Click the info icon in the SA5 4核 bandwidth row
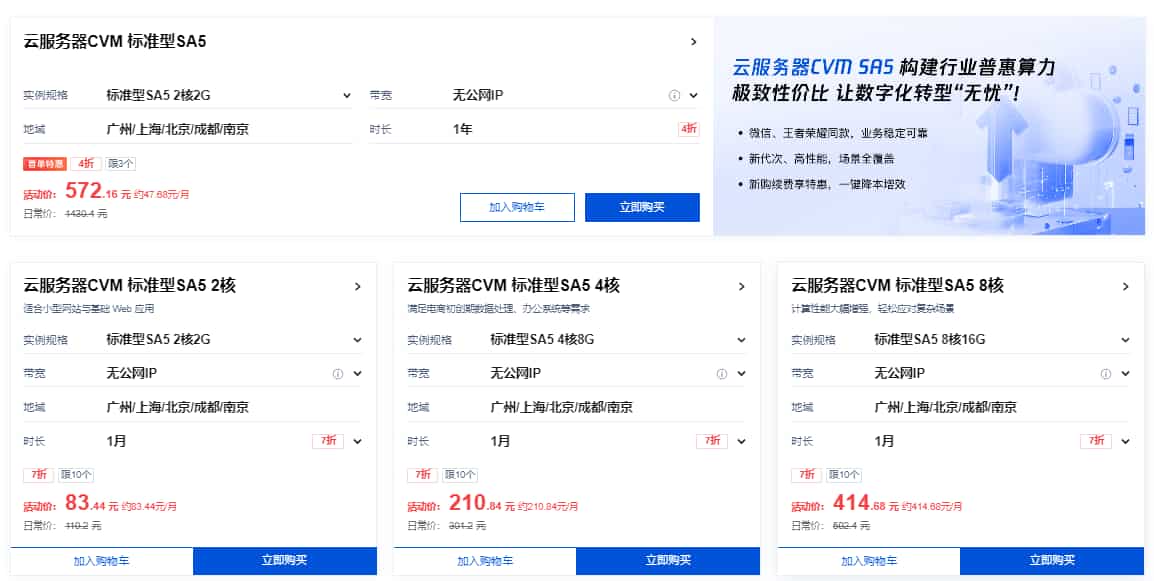 tap(723, 372)
